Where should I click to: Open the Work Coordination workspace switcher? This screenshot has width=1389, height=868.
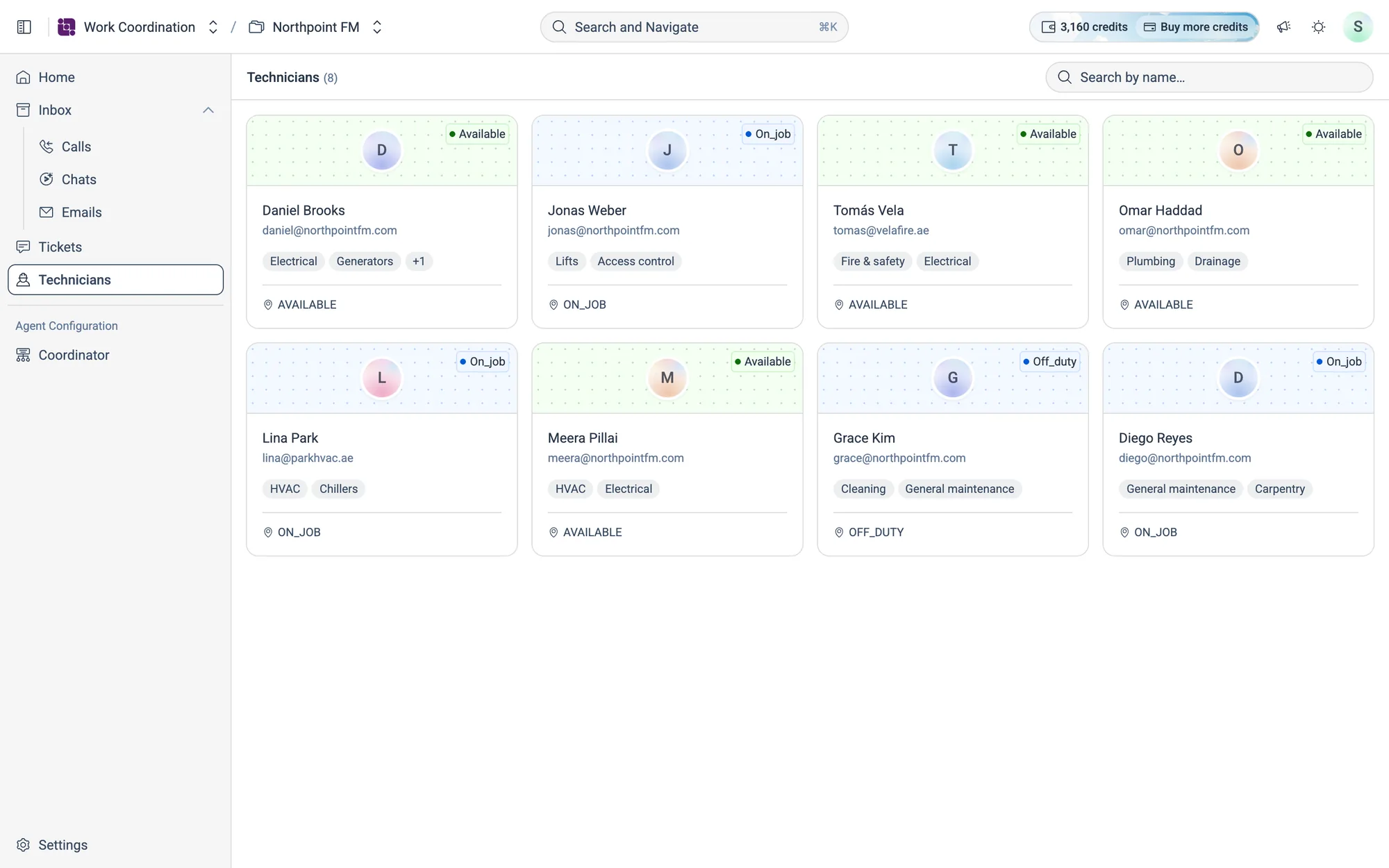click(213, 27)
